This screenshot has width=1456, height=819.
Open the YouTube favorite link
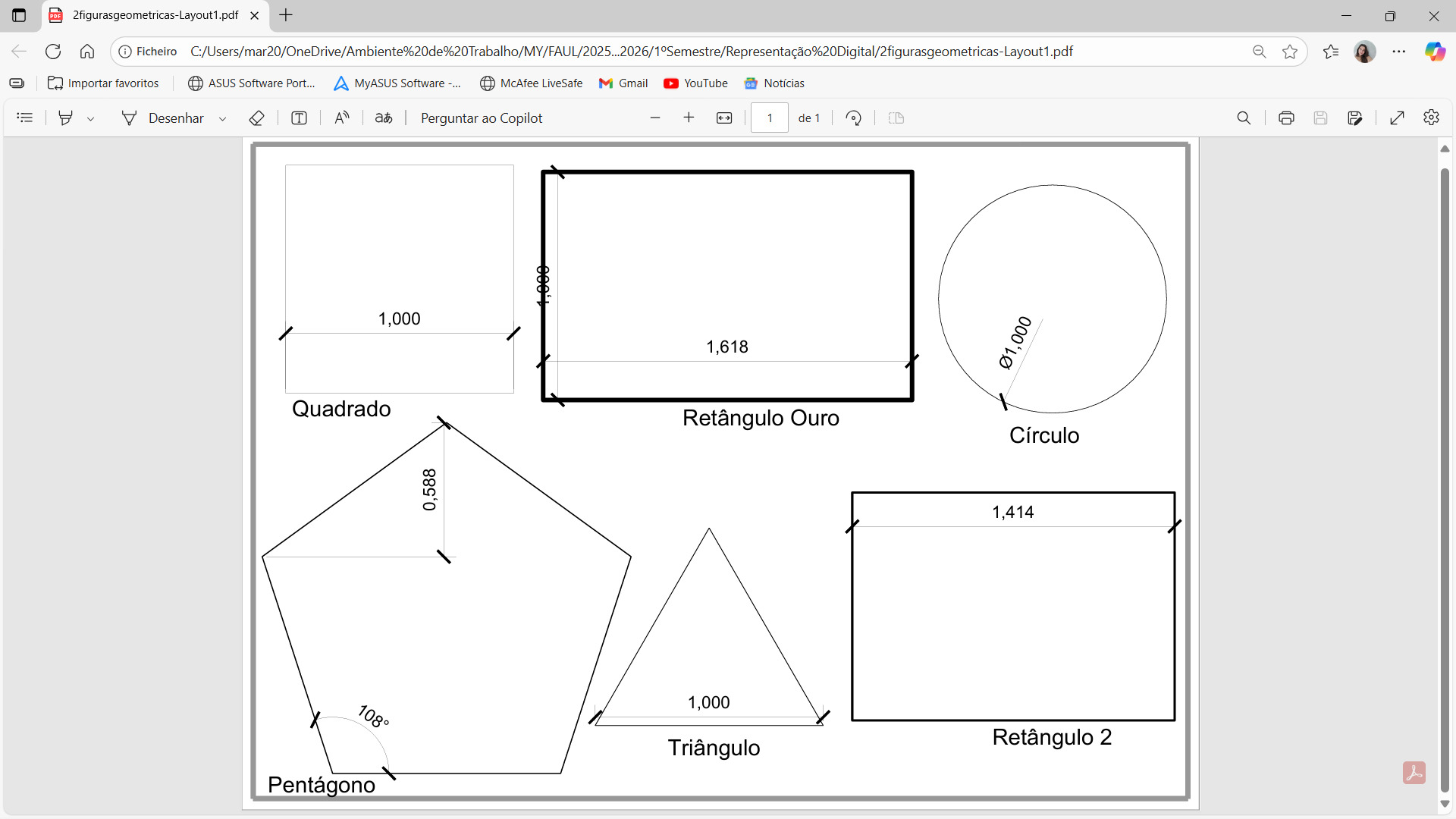click(x=695, y=83)
